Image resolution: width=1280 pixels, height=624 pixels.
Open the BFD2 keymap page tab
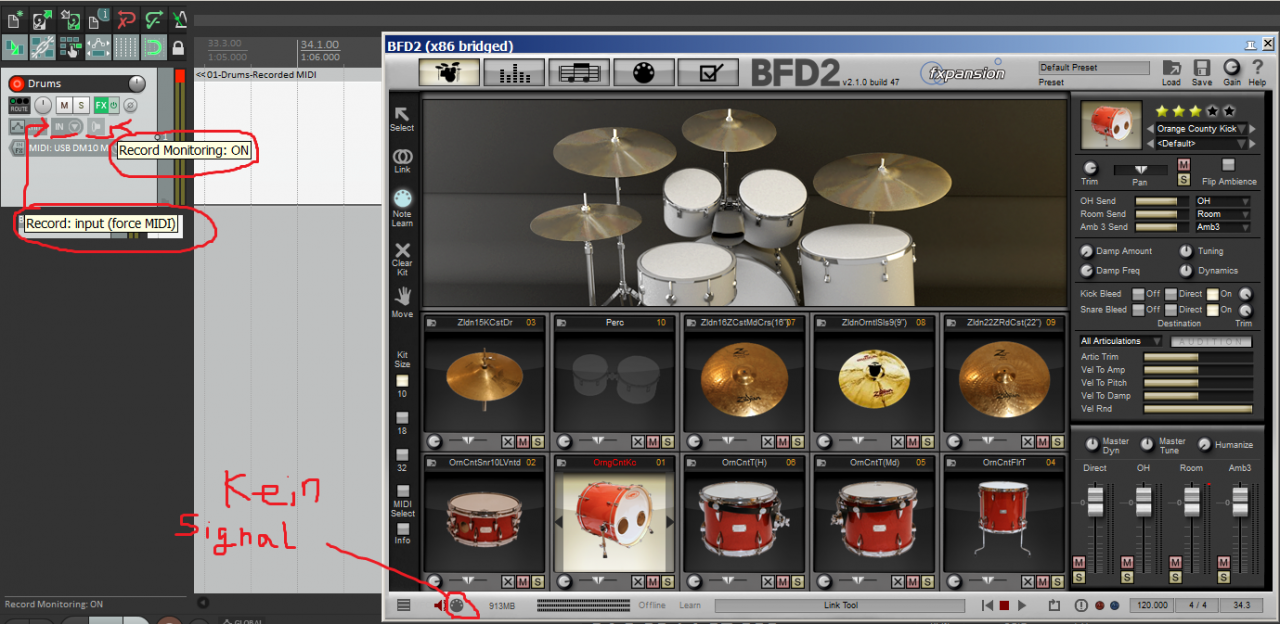tap(643, 72)
